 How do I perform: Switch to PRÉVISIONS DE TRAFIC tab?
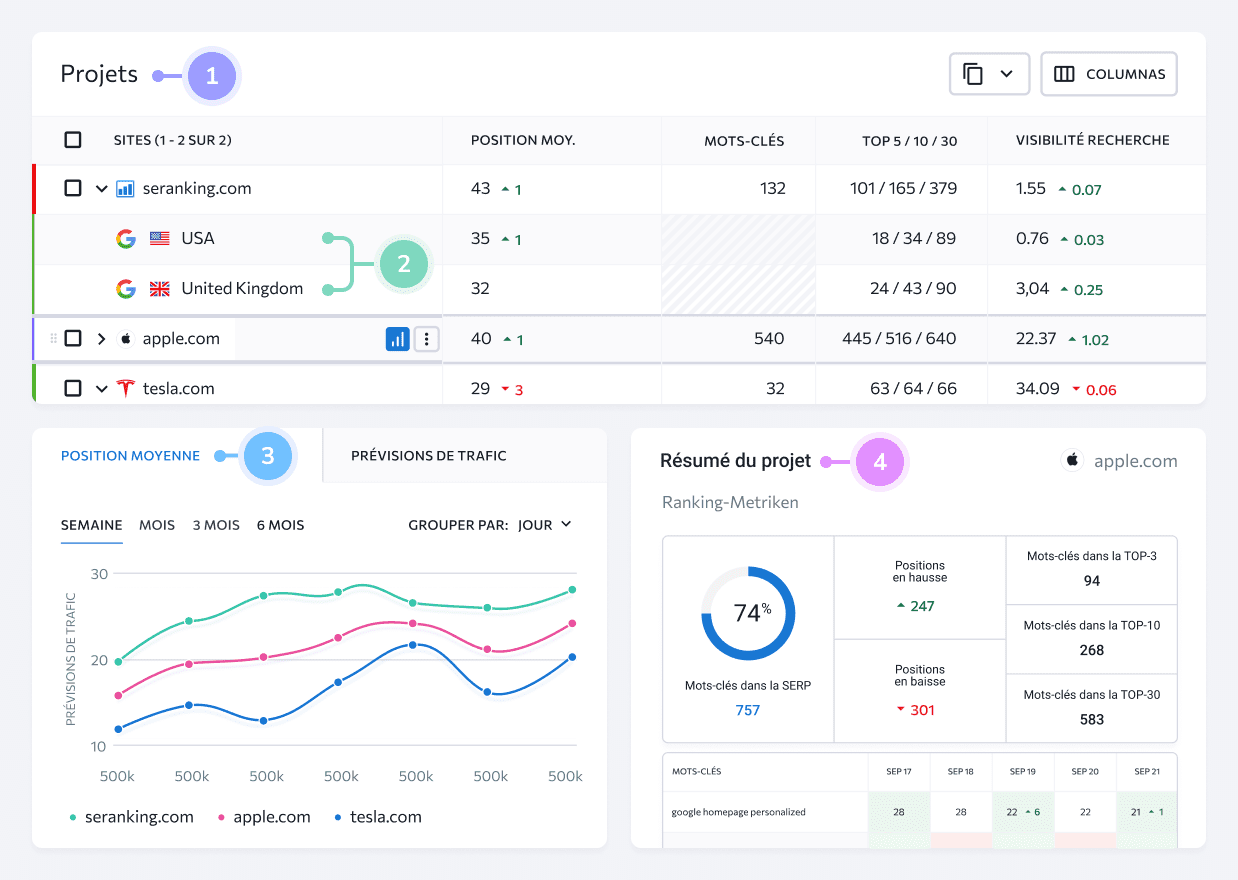pos(429,455)
